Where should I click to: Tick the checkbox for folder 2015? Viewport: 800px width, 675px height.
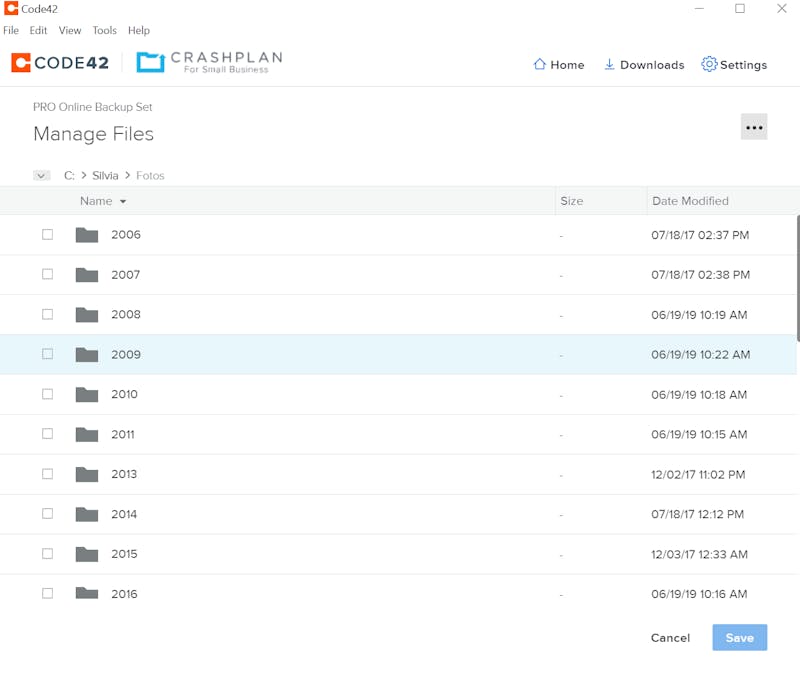click(47, 554)
